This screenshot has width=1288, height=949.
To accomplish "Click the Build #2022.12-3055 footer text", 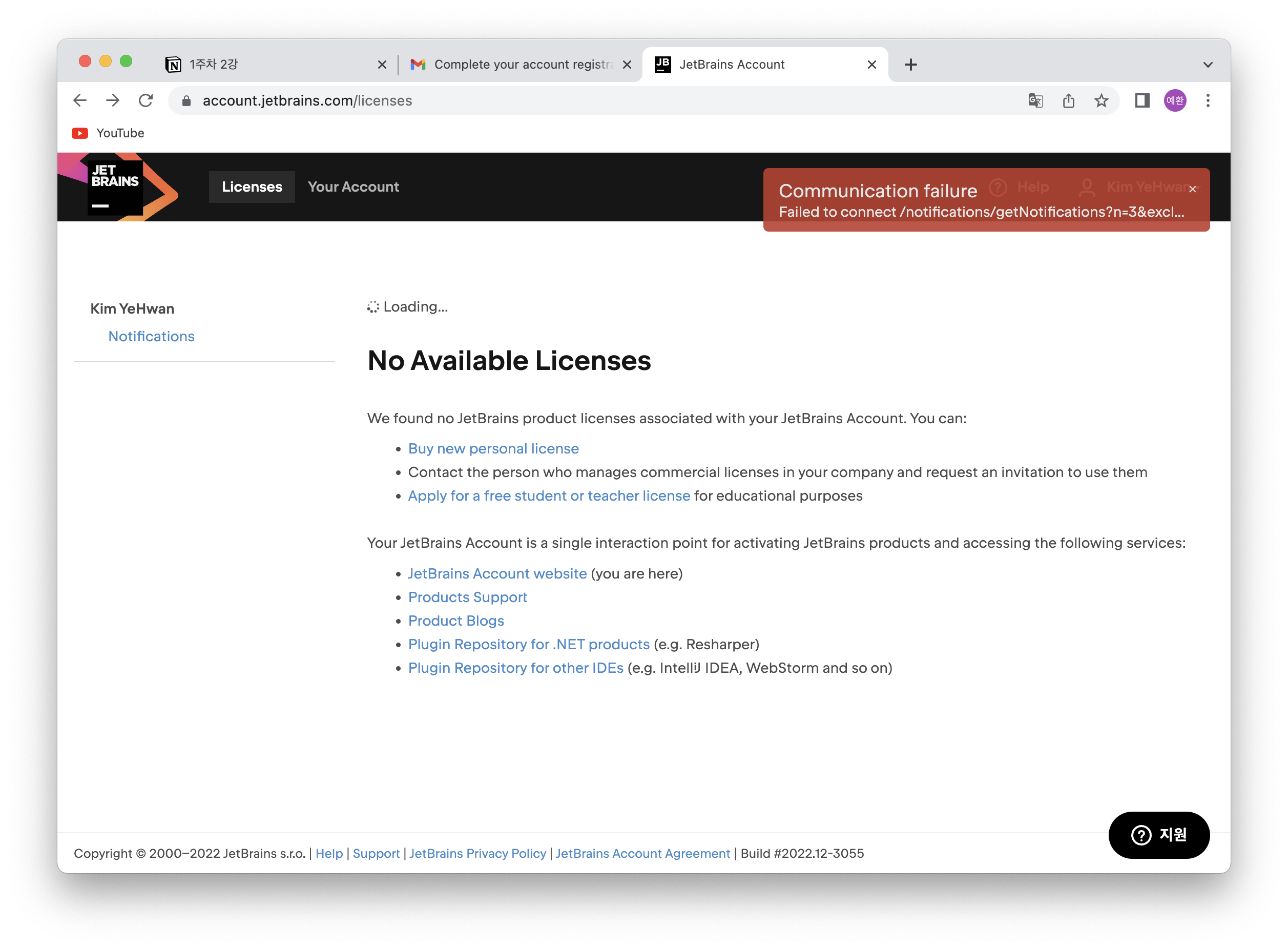I will pyautogui.click(x=802, y=853).
